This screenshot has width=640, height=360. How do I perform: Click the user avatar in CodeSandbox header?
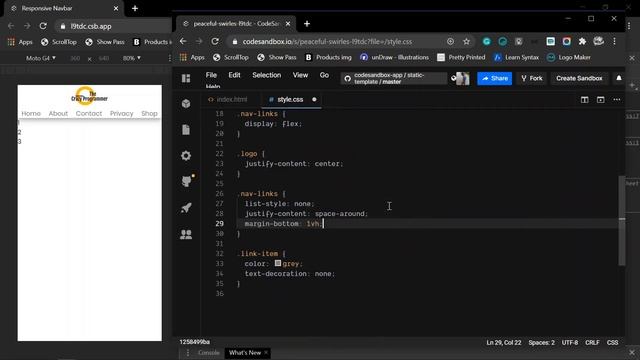point(462,78)
